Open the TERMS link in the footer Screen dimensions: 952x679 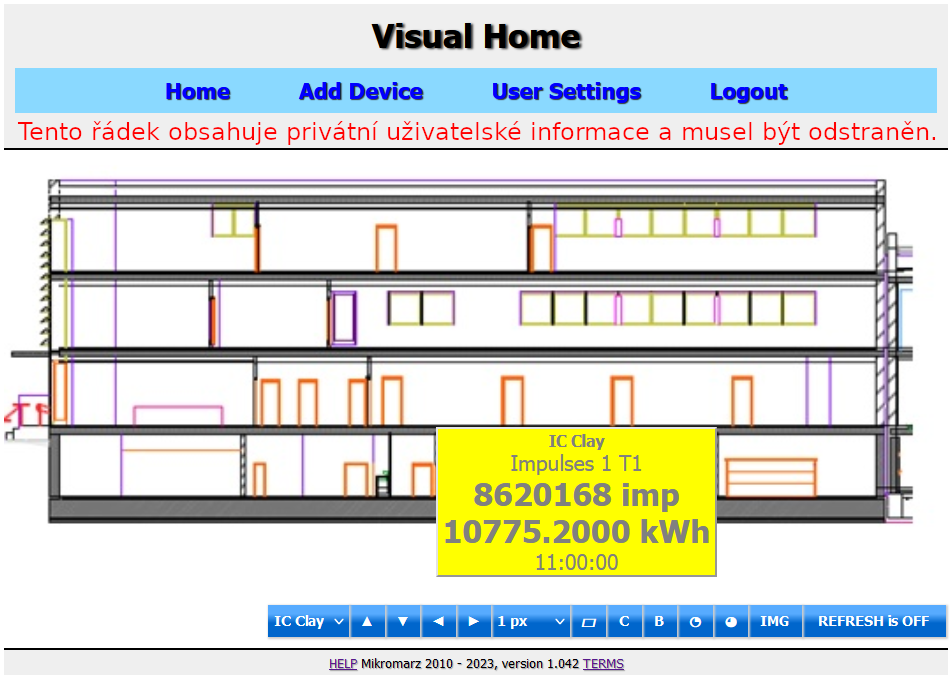pos(604,664)
